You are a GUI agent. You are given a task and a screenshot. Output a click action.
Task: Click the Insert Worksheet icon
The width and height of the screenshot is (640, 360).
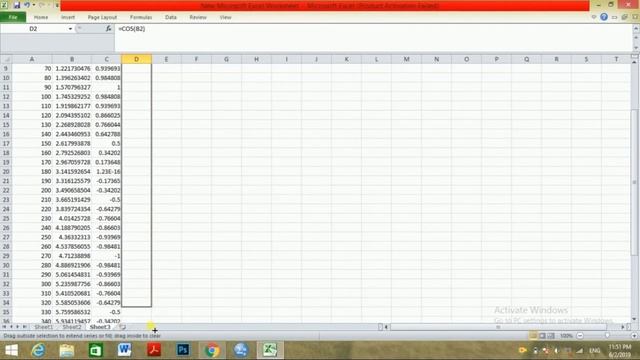click(x=122, y=327)
